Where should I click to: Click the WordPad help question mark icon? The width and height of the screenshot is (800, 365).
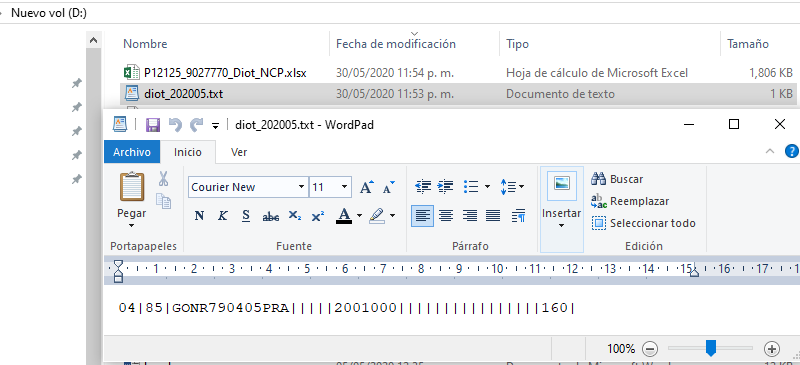791,152
